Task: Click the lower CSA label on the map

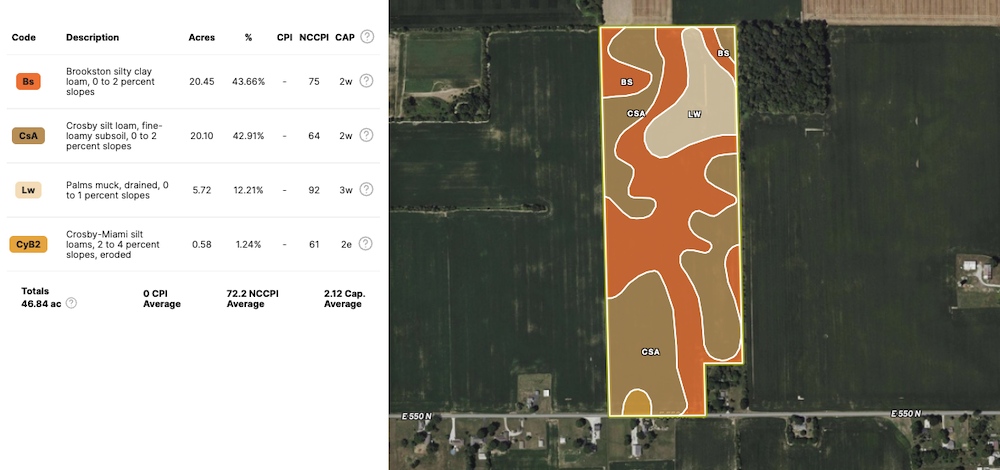Action: [651, 352]
